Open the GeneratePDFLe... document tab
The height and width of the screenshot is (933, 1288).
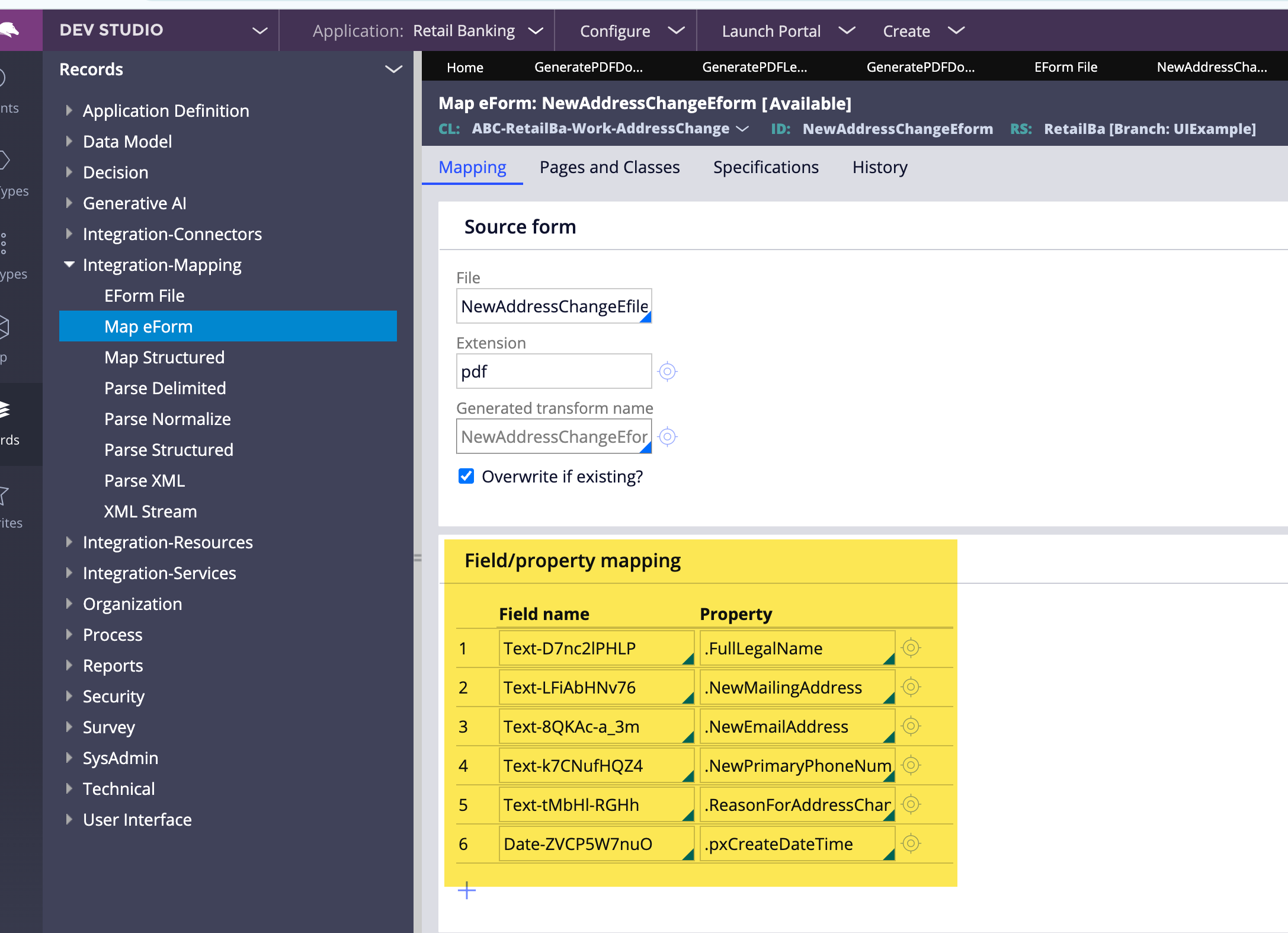755,67
